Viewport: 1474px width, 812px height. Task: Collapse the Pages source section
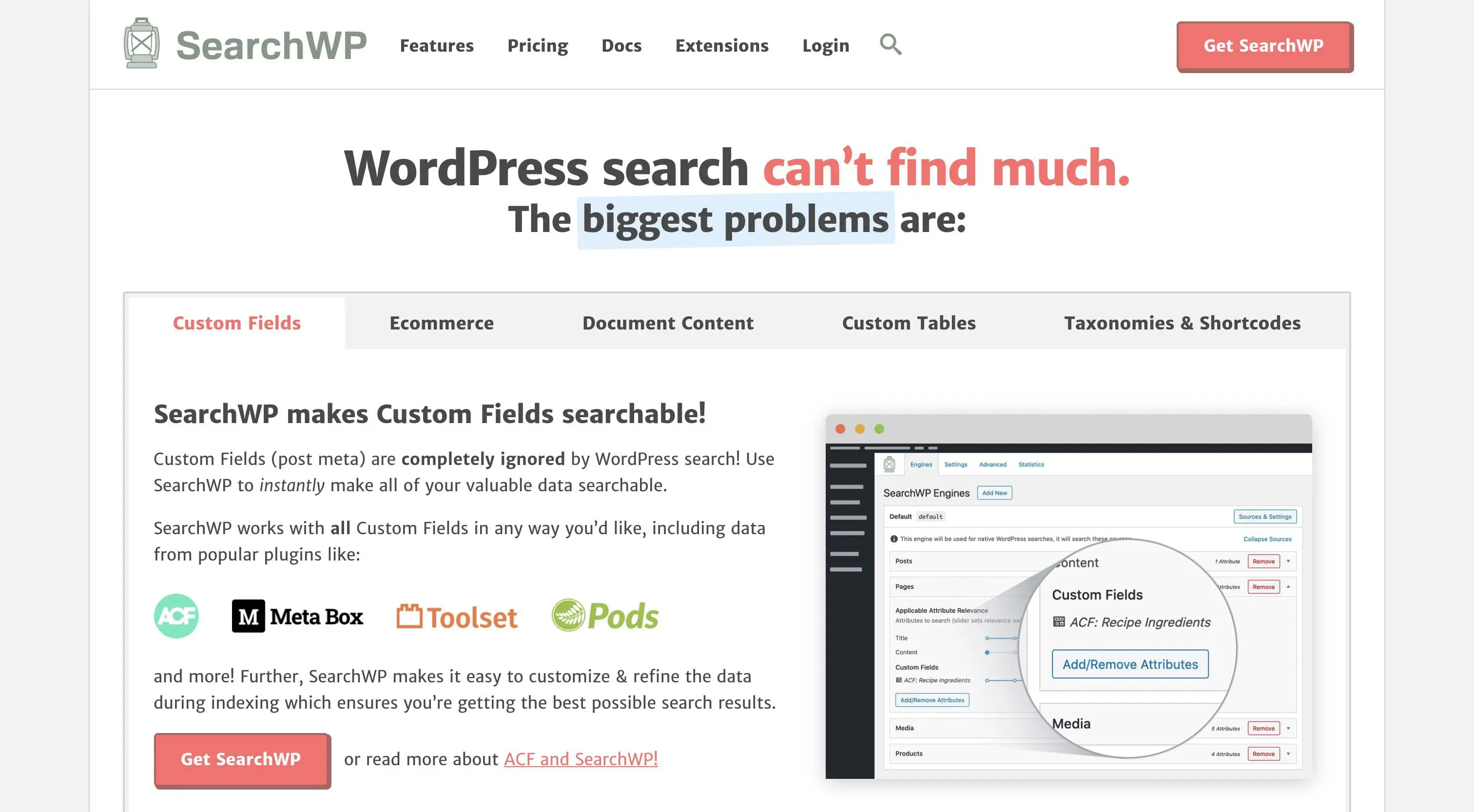tap(1289, 587)
